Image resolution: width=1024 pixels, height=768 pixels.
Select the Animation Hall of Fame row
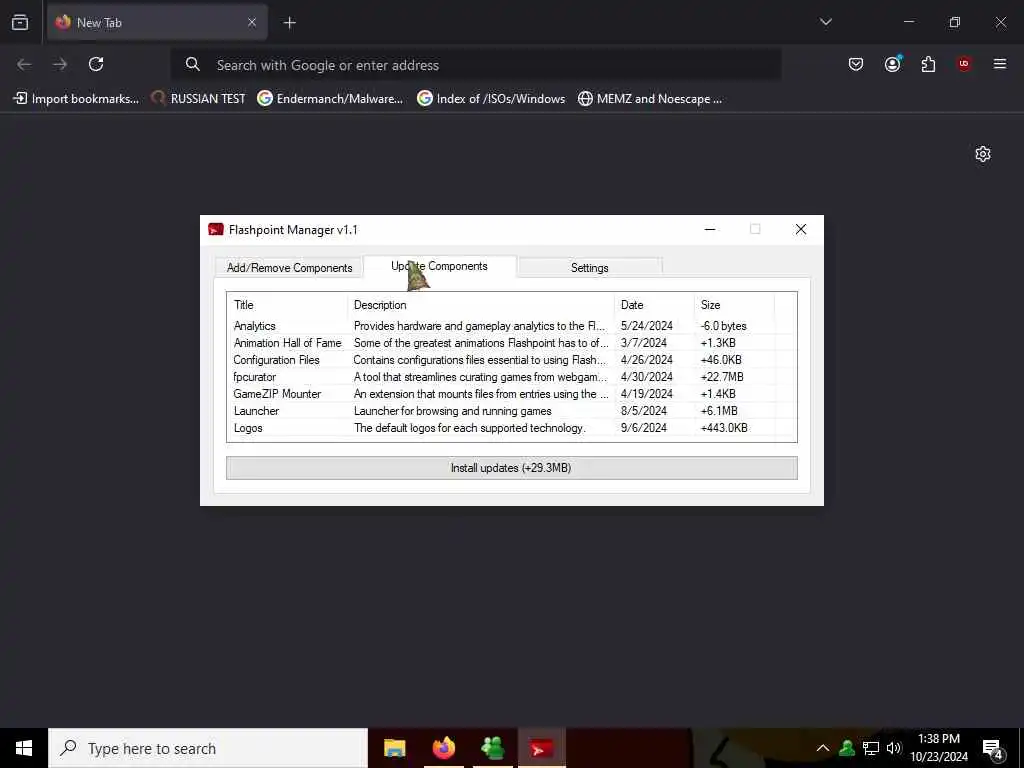click(x=511, y=343)
